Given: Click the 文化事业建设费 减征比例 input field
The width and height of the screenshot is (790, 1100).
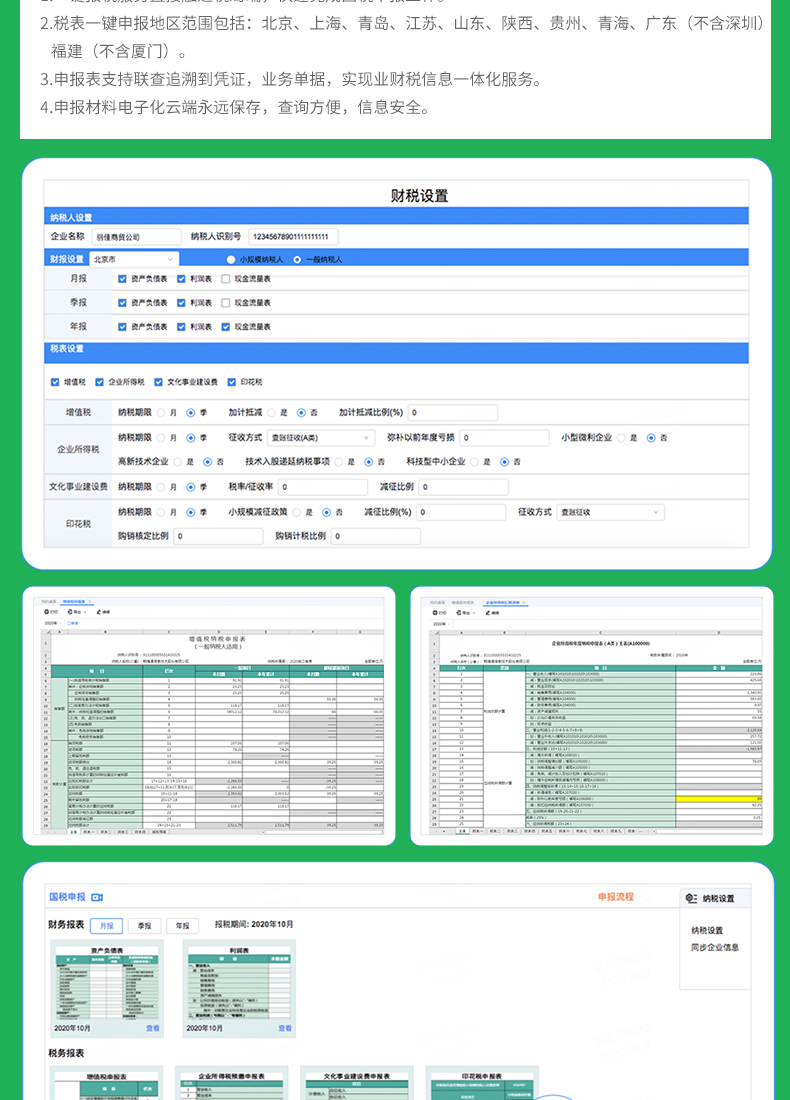Looking at the screenshot, I should [x=464, y=488].
